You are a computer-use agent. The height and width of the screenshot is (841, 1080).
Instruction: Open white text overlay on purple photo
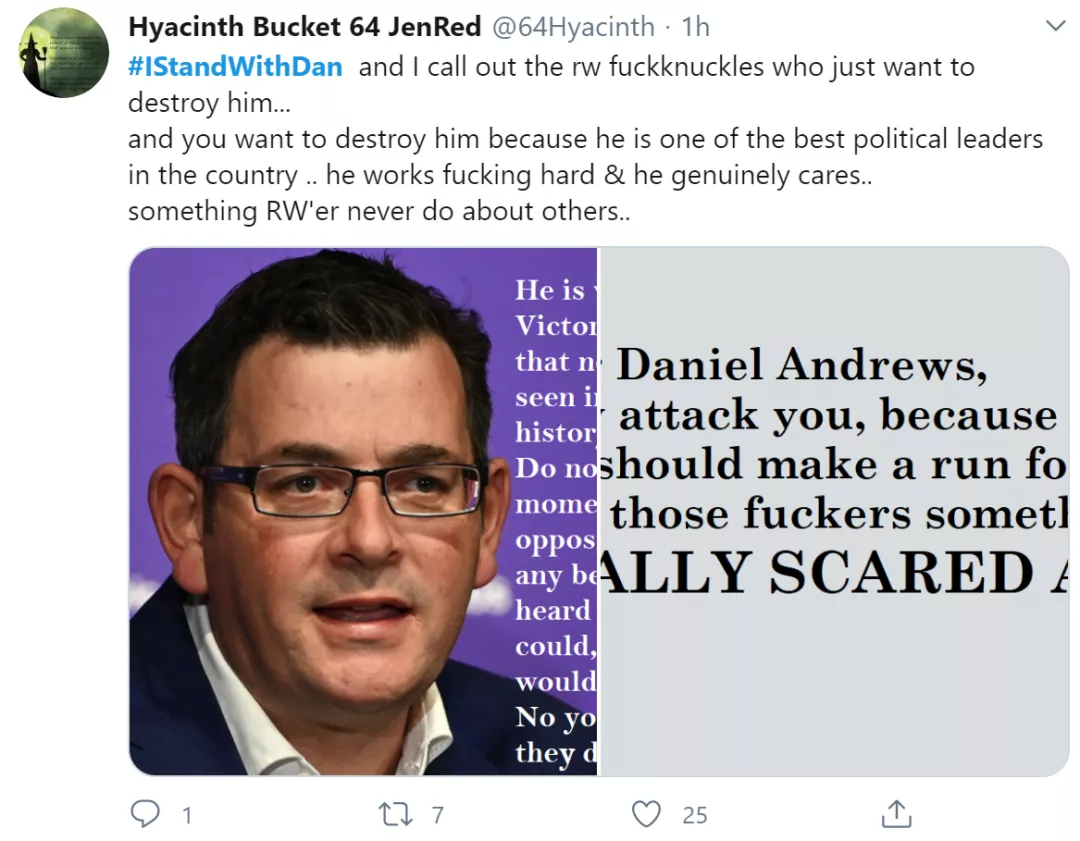coord(555,521)
